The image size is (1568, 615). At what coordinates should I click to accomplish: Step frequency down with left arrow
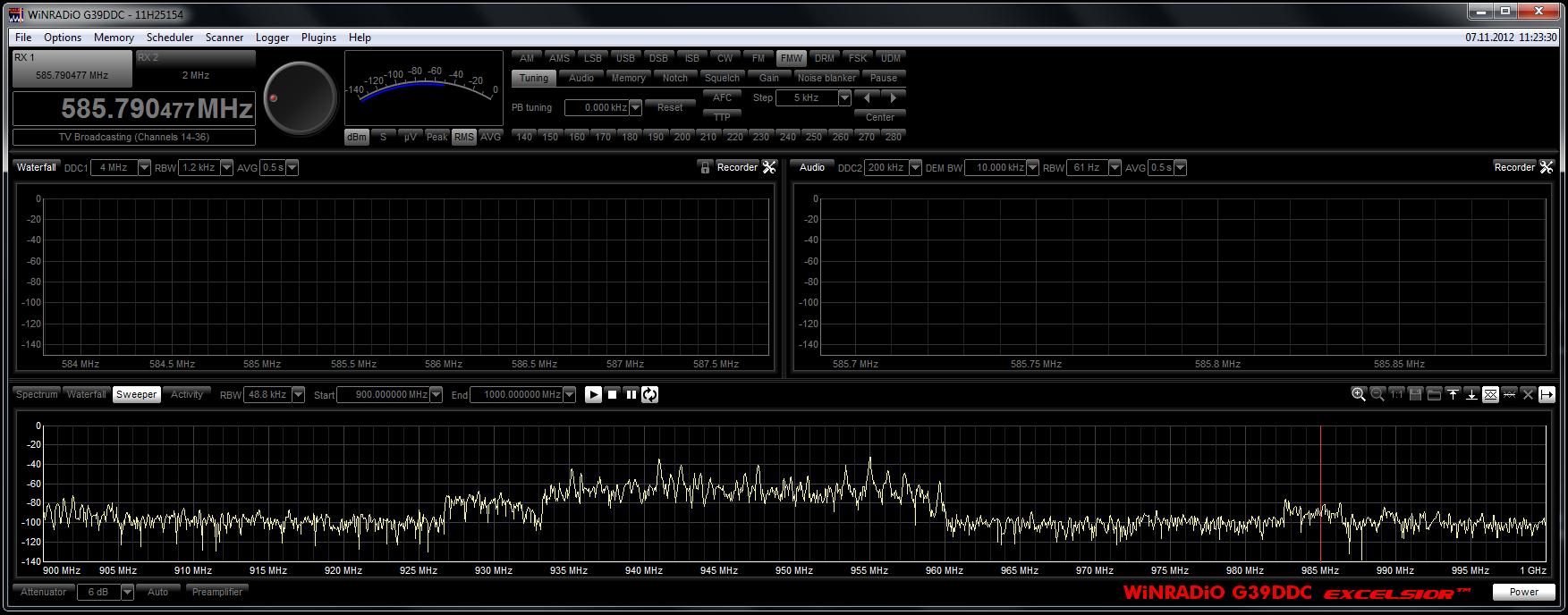tap(867, 97)
